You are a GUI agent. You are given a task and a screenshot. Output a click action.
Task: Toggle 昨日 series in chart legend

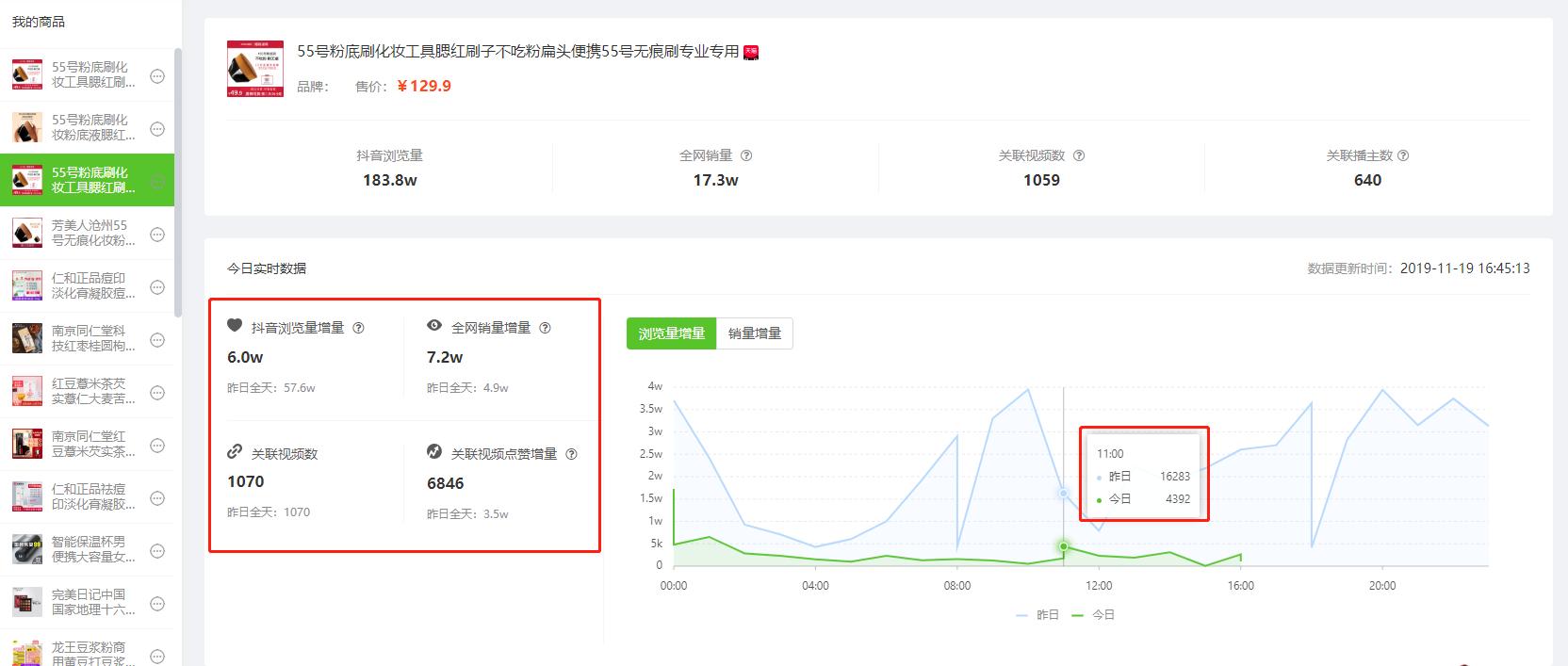pos(1037,615)
